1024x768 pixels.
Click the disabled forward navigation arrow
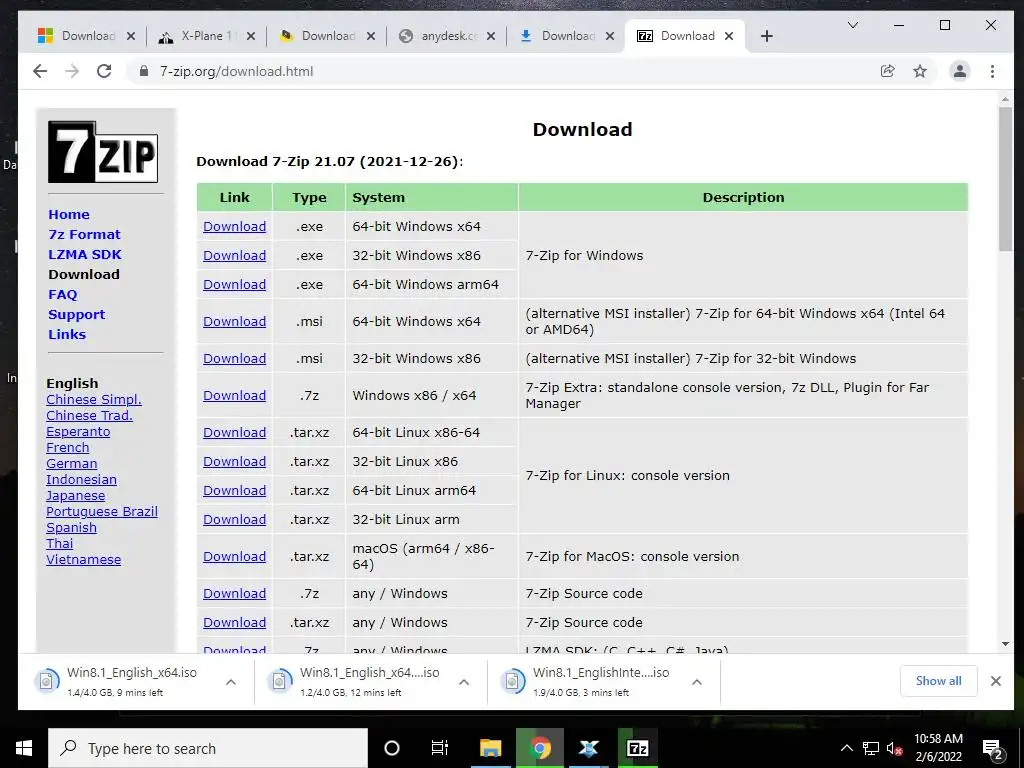point(72,71)
